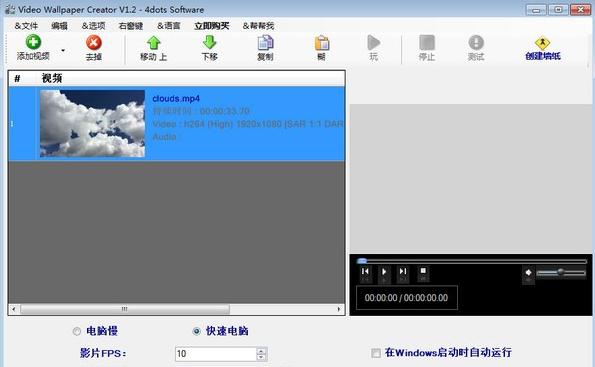Click the right arrow of horizontal scrollbar
Viewport: 595px width, 367px height.
tap(339, 309)
